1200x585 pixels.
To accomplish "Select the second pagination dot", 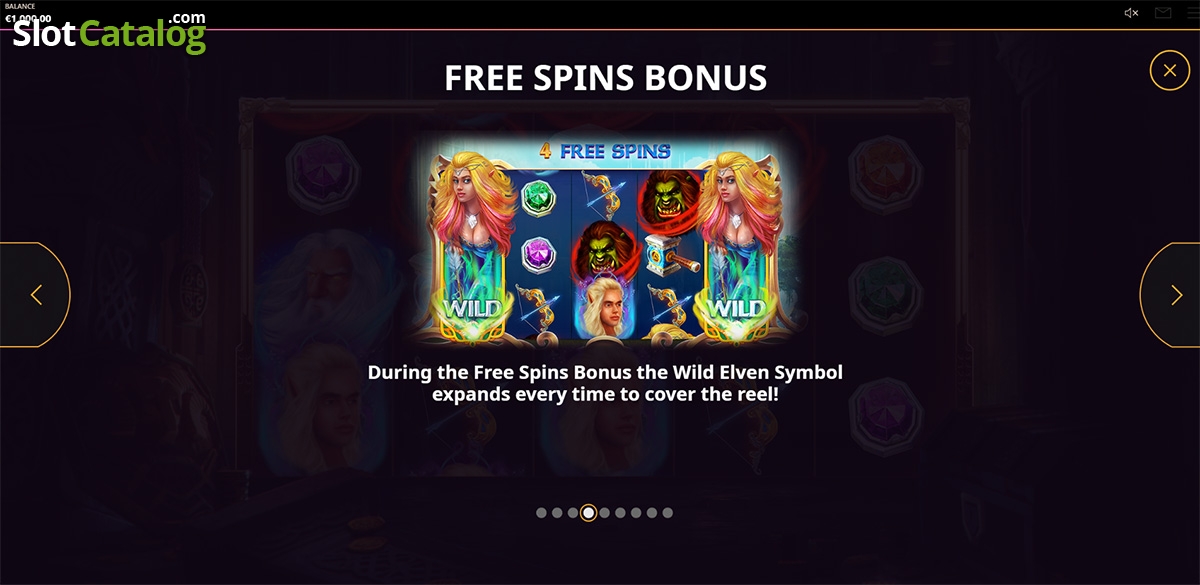I will click(557, 513).
